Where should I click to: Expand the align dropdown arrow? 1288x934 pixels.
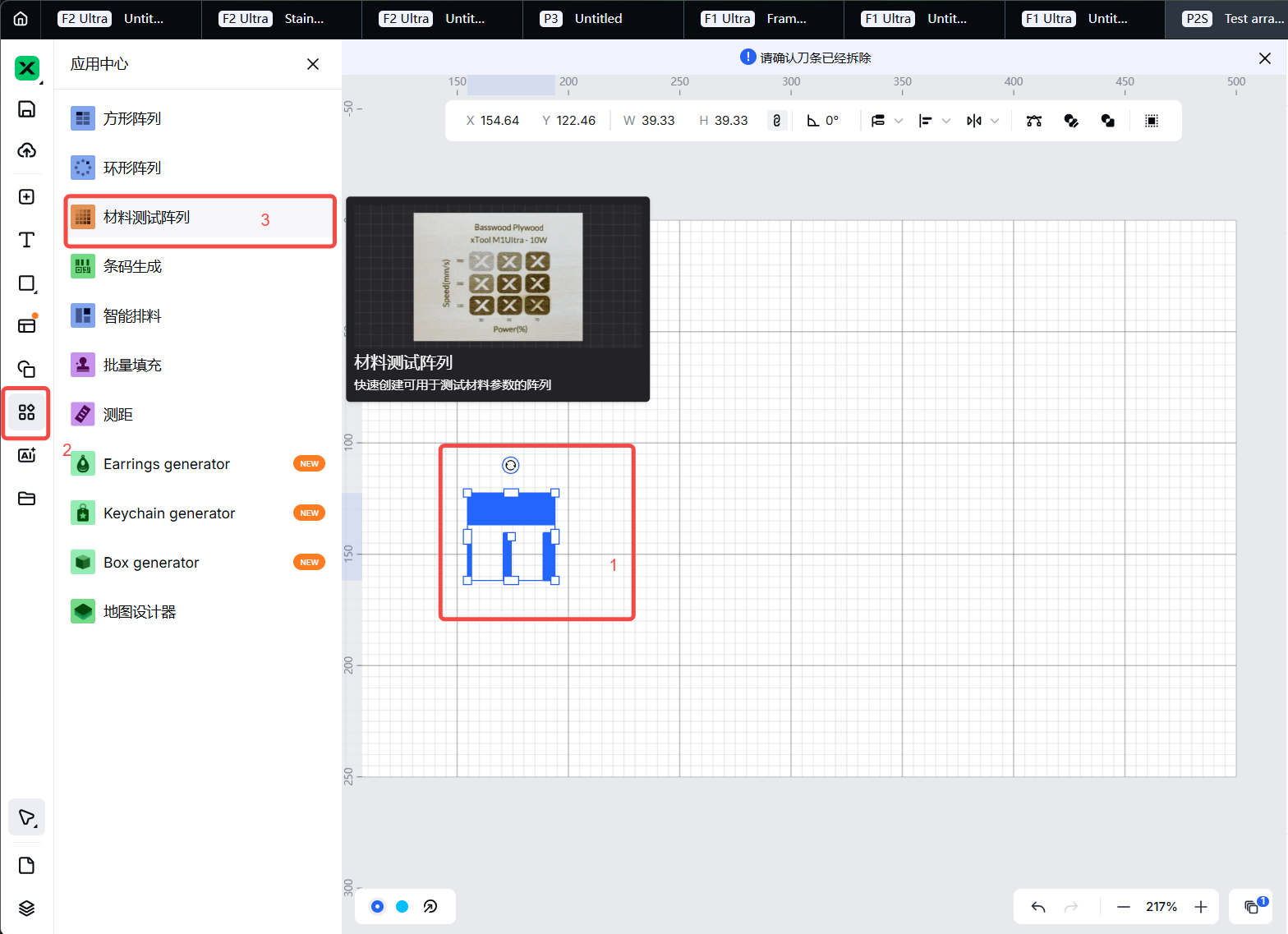946,121
